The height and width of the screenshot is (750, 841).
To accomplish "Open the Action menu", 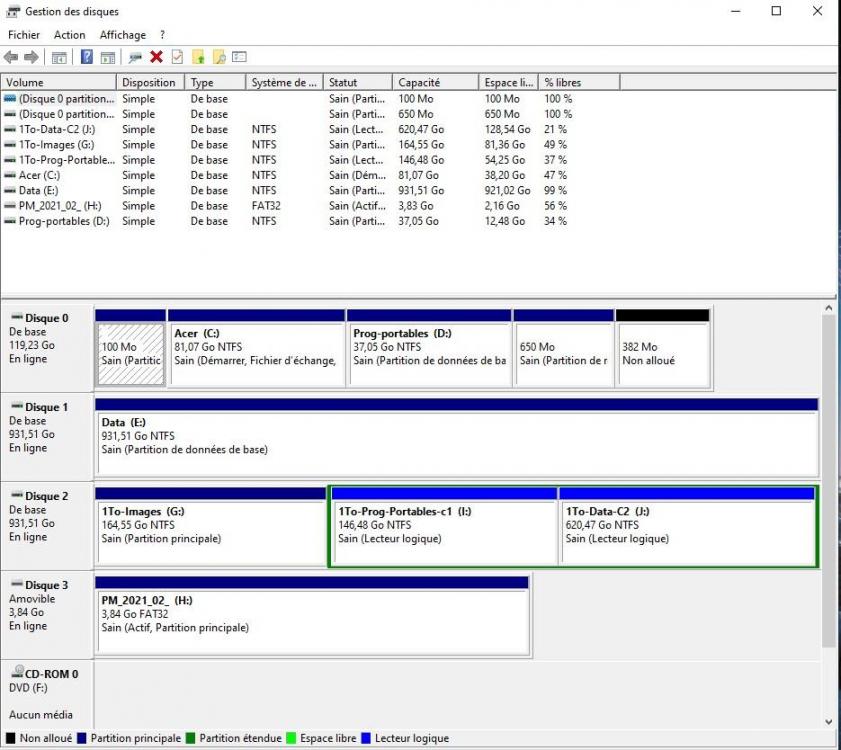I will tap(70, 35).
